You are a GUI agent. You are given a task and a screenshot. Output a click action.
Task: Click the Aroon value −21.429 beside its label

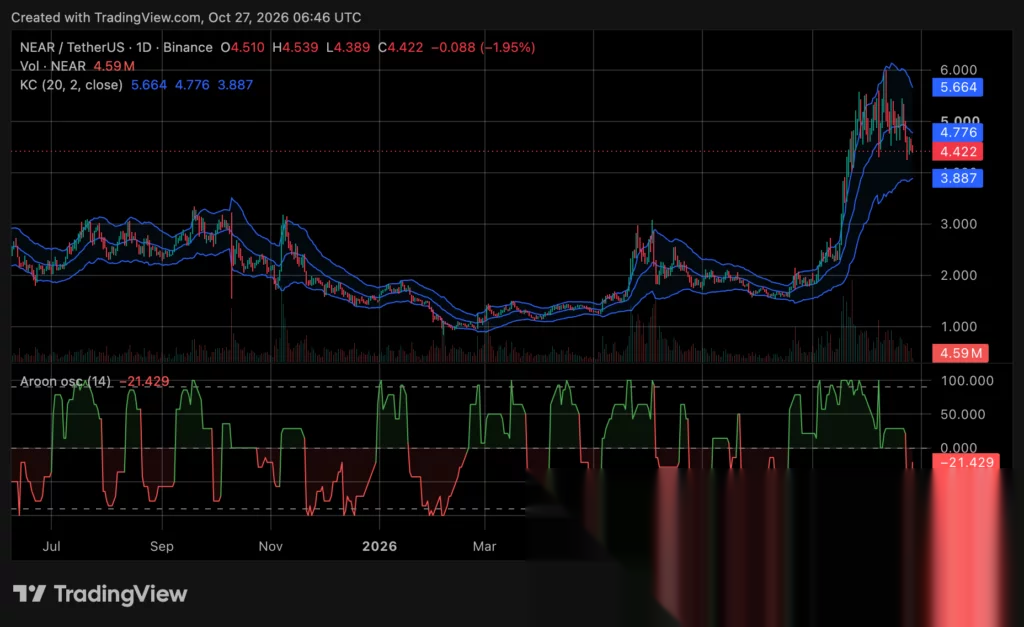click(x=144, y=381)
